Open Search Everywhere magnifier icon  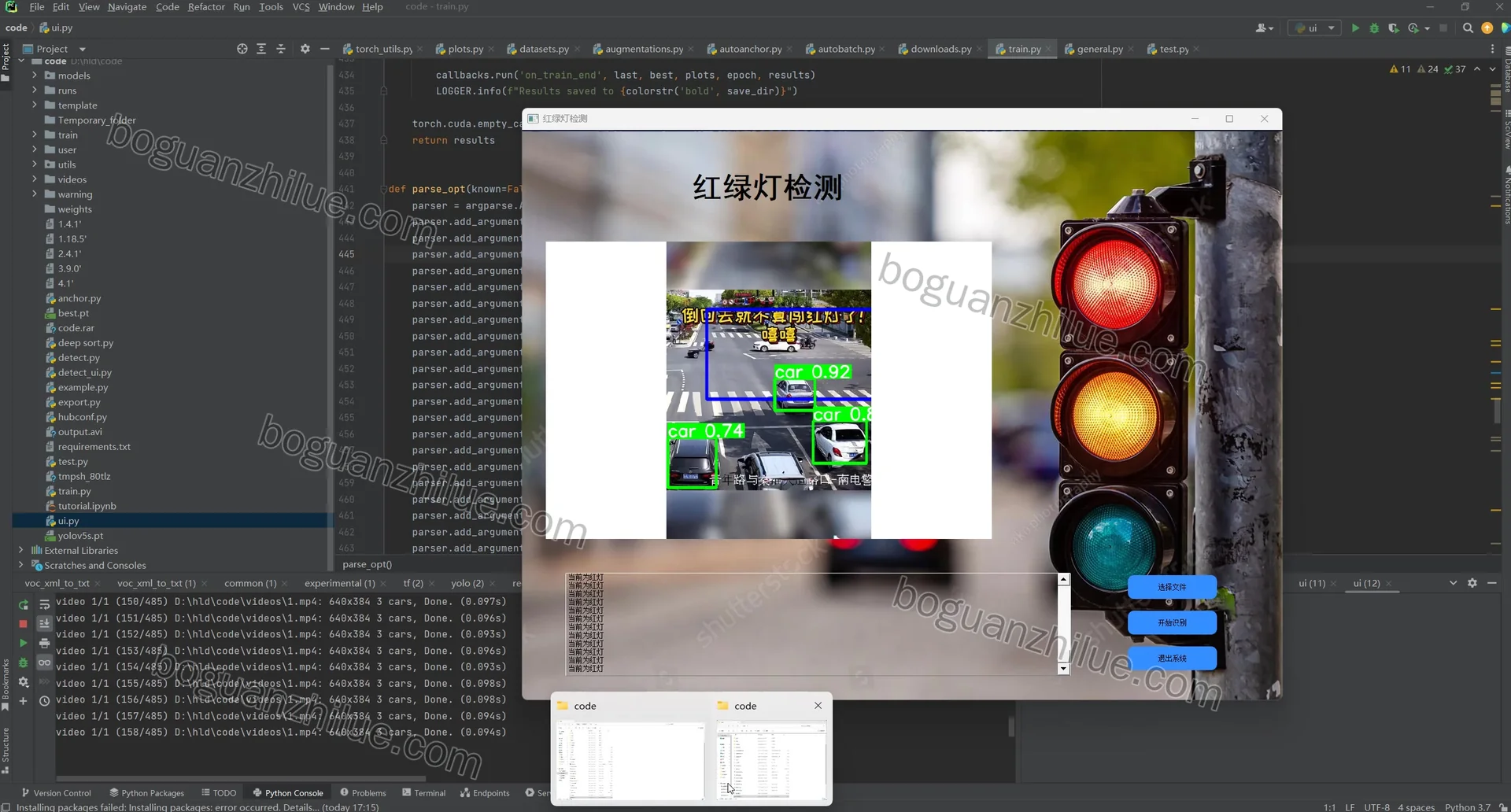click(1468, 28)
